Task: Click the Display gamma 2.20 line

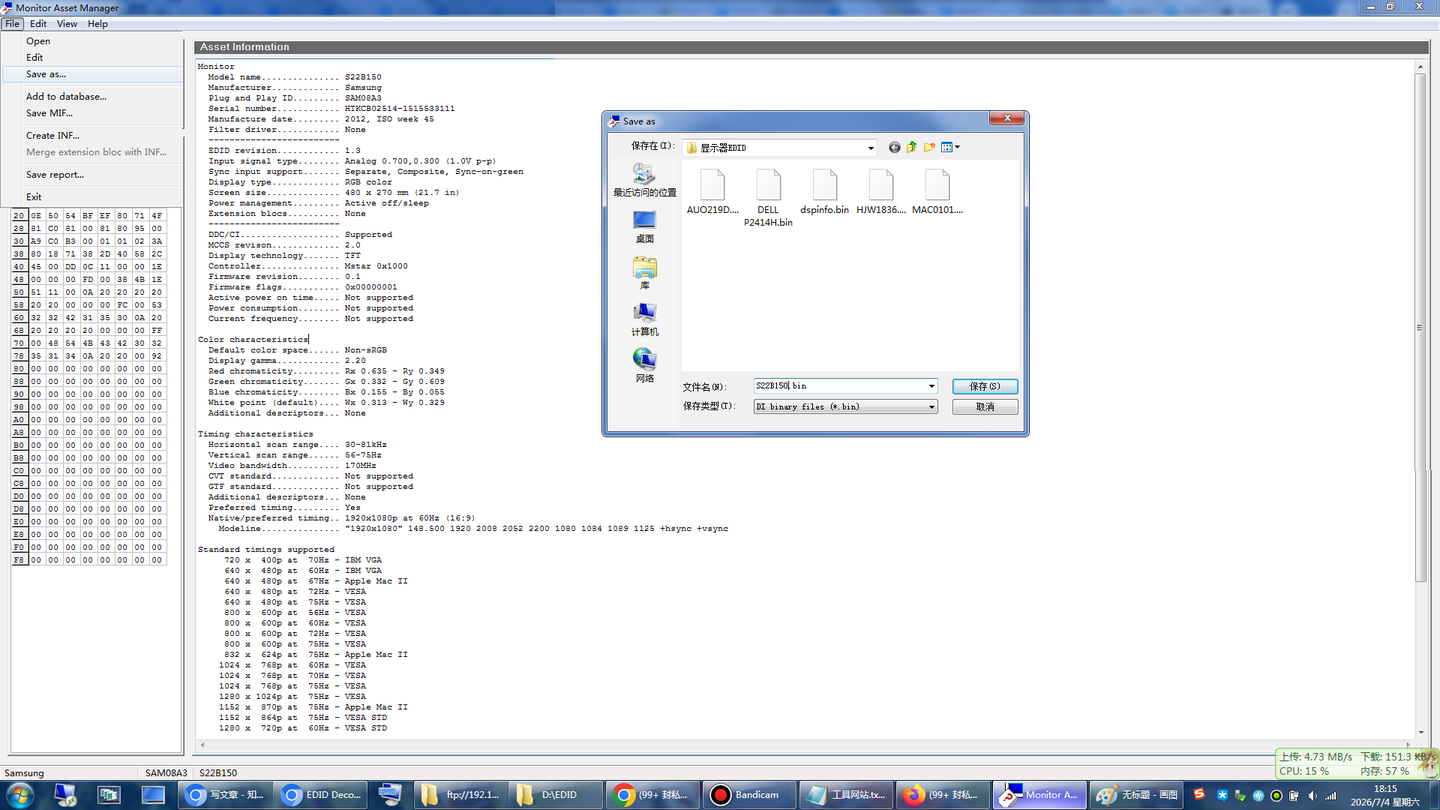Action: coord(286,361)
